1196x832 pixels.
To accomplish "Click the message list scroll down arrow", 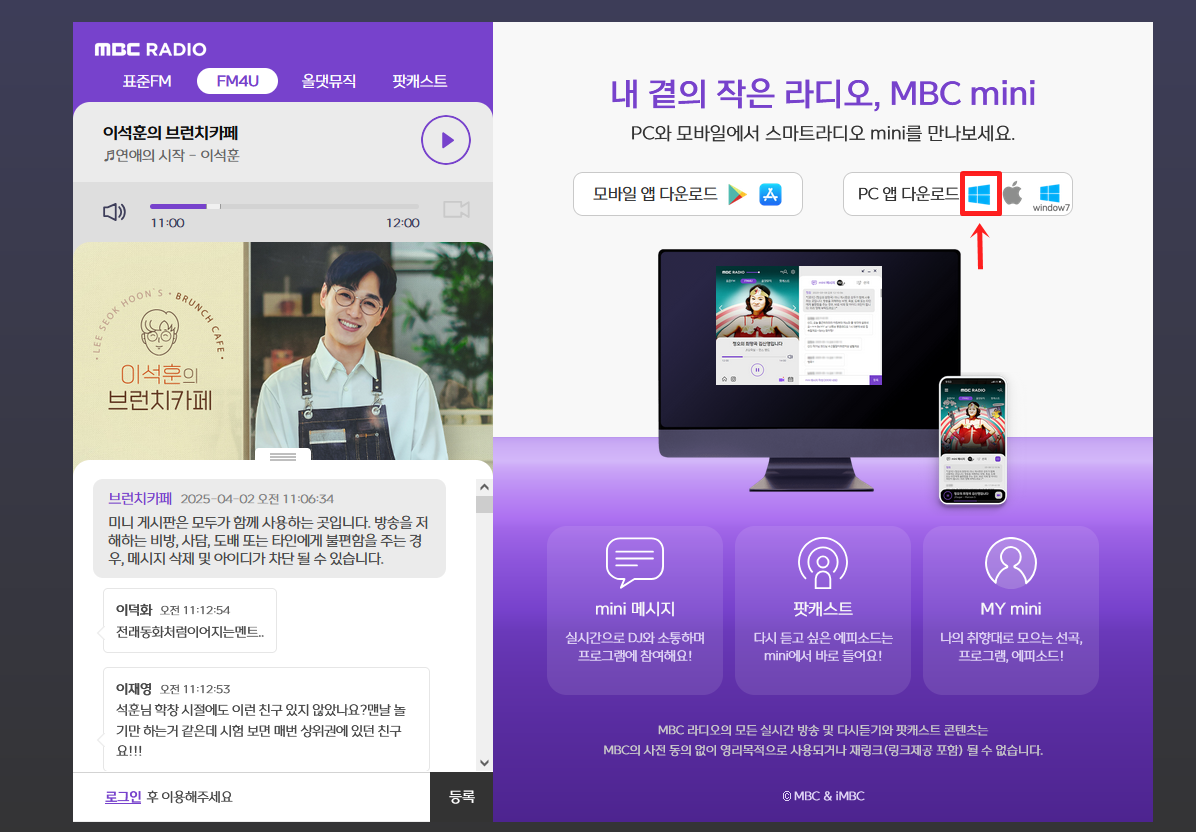I will click(484, 763).
